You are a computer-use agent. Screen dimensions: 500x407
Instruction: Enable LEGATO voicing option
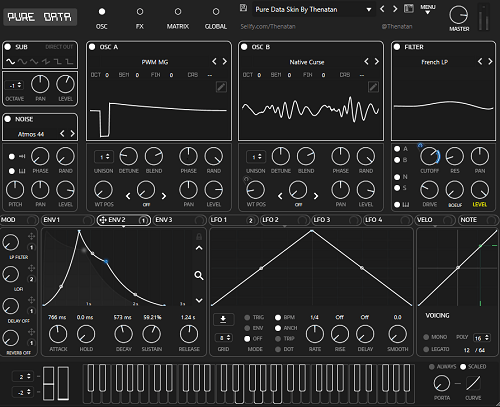(x=426, y=349)
